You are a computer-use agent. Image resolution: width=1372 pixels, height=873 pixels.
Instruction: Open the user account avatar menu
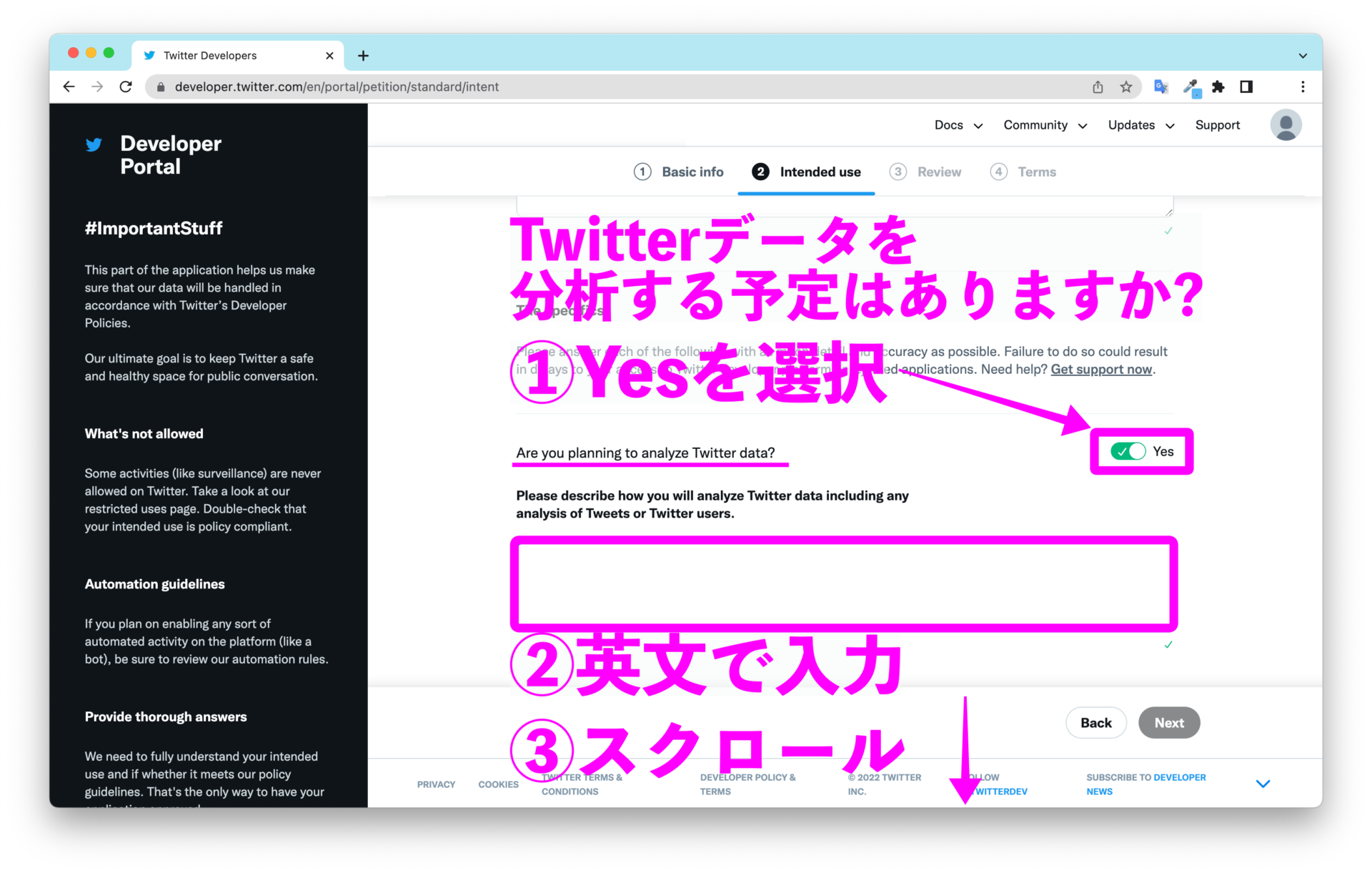coord(1285,124)
